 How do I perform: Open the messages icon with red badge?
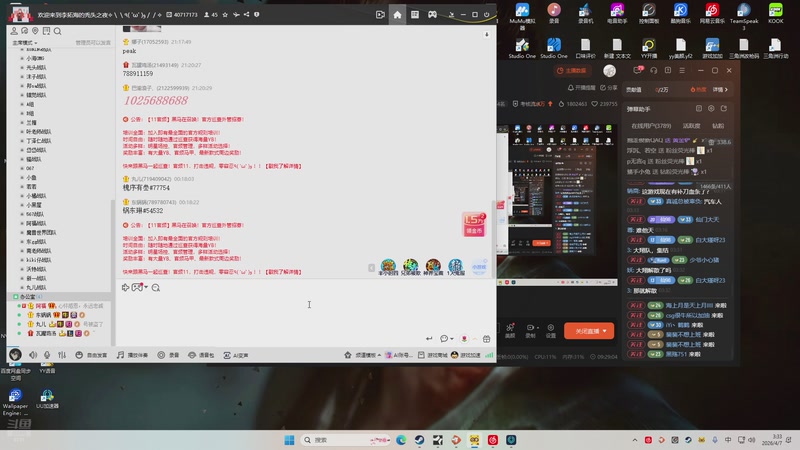[637, 70]
